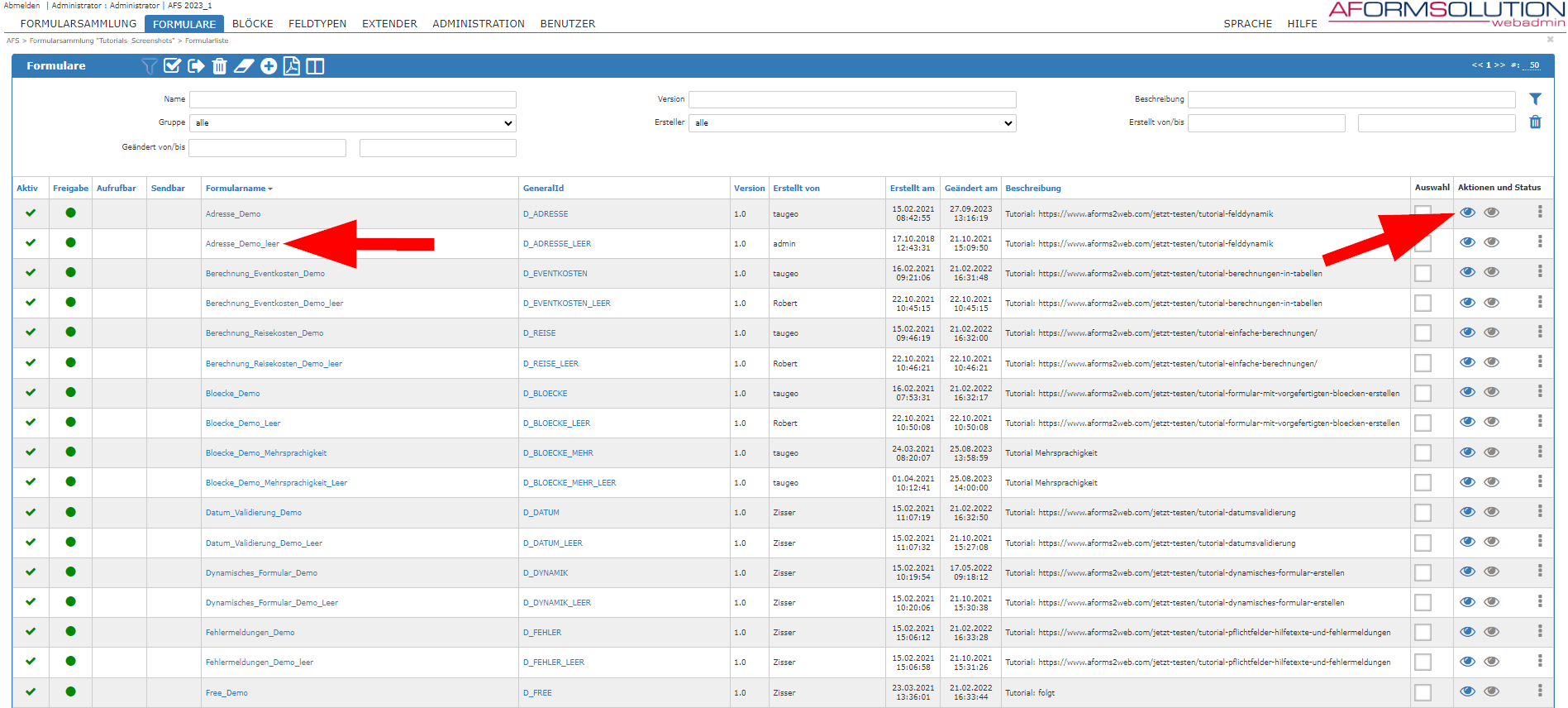Sort by Formularname column header
This screenshot has width=1568, height=708.
(238, 189)
